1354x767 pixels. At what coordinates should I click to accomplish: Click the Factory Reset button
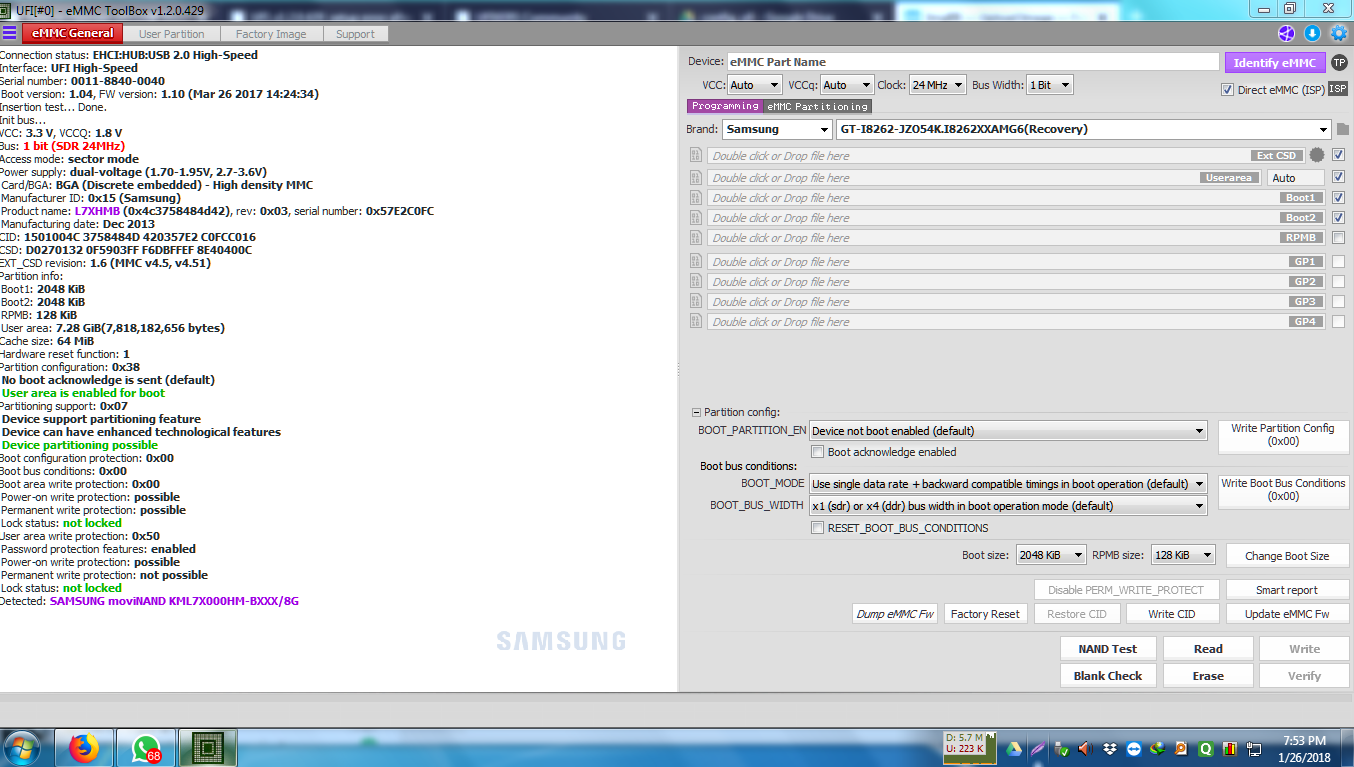coord(985,614)
